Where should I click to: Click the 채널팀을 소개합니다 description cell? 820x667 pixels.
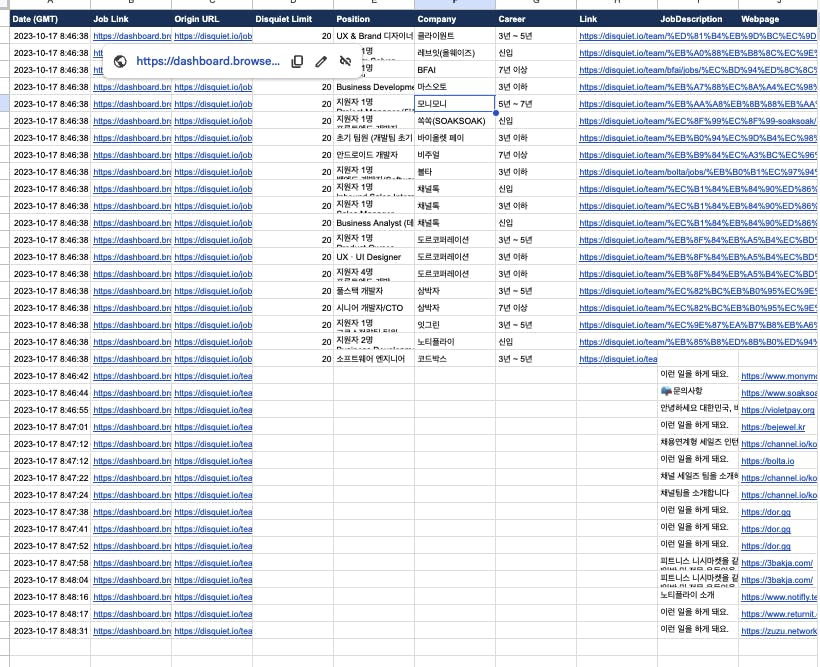click(x=698, y=495)
